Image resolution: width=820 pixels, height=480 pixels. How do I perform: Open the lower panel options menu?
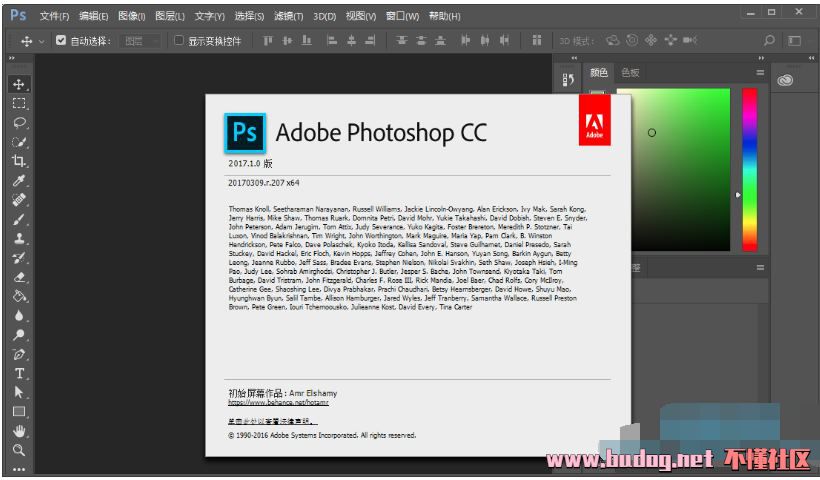click(760, 267)
